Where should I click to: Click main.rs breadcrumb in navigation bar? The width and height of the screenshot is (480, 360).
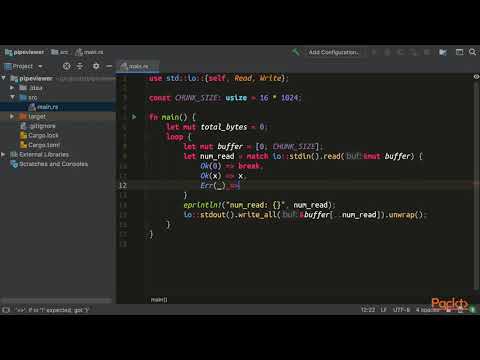89,52
